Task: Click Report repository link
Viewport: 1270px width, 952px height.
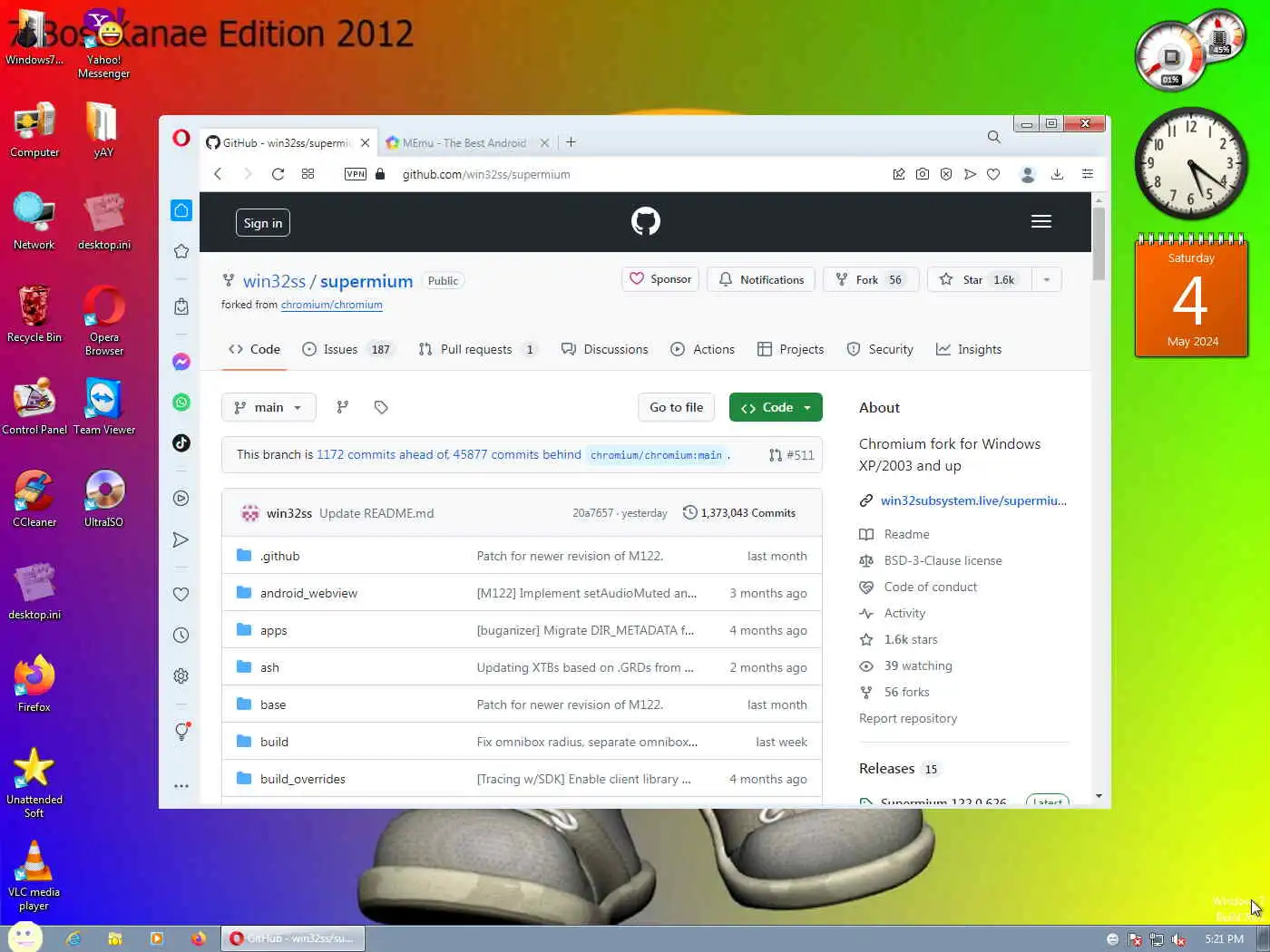Action: pyautogui.click(x=908, y=718)
